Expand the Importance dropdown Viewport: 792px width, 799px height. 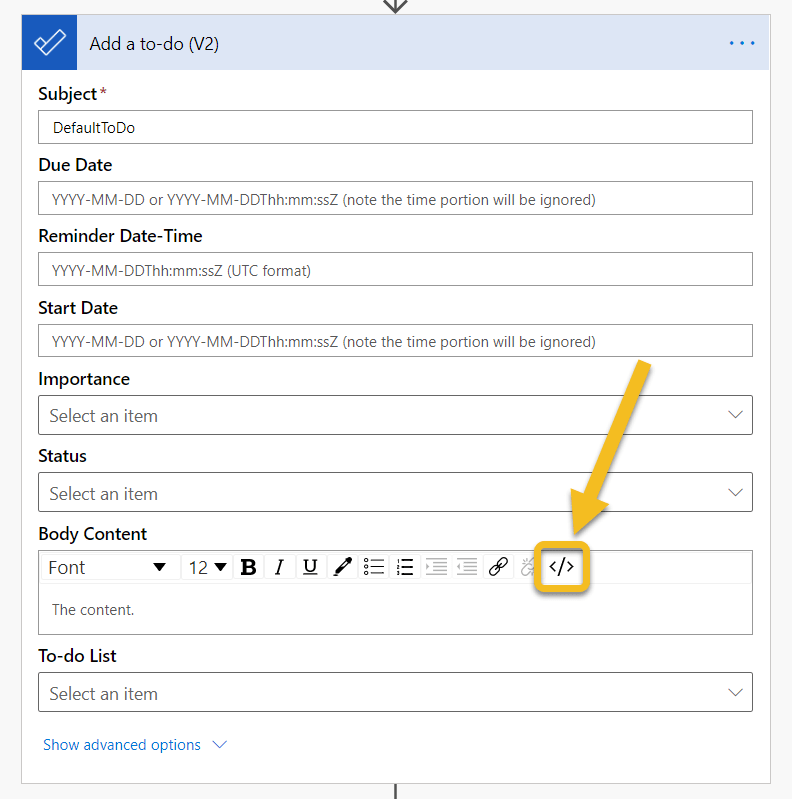click(x=395, y=415)
